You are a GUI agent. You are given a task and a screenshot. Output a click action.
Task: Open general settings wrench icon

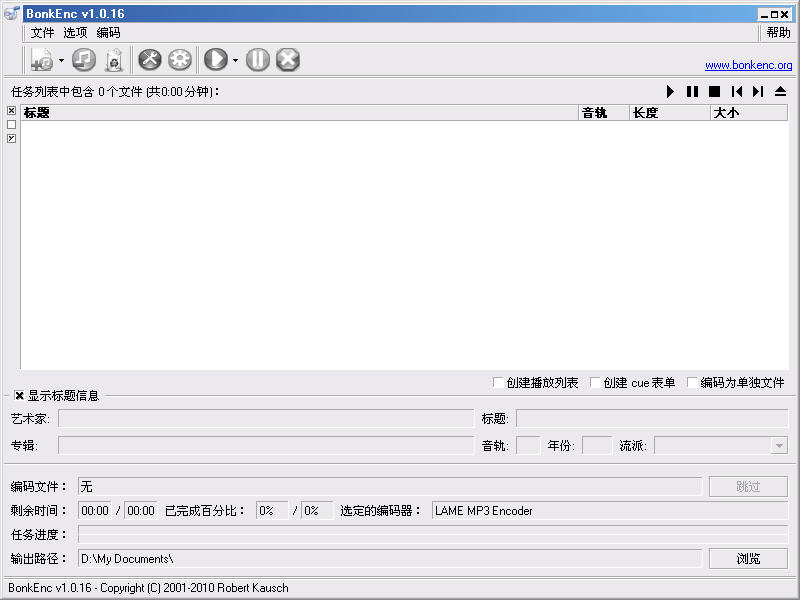pyautogui.click(x=149, y=60)
